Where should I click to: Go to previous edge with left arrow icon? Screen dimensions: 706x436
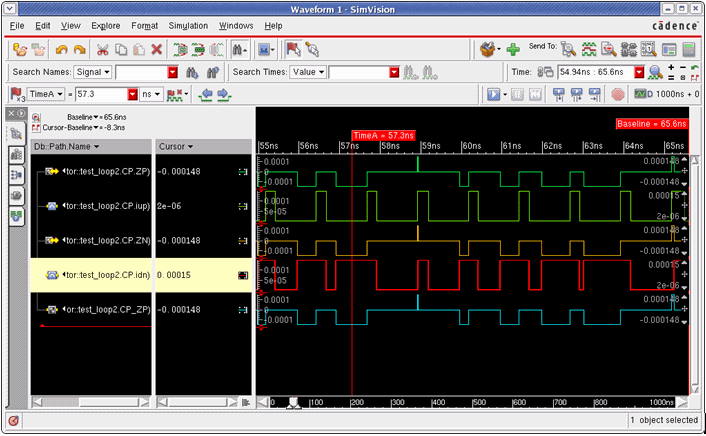(208, 94)
